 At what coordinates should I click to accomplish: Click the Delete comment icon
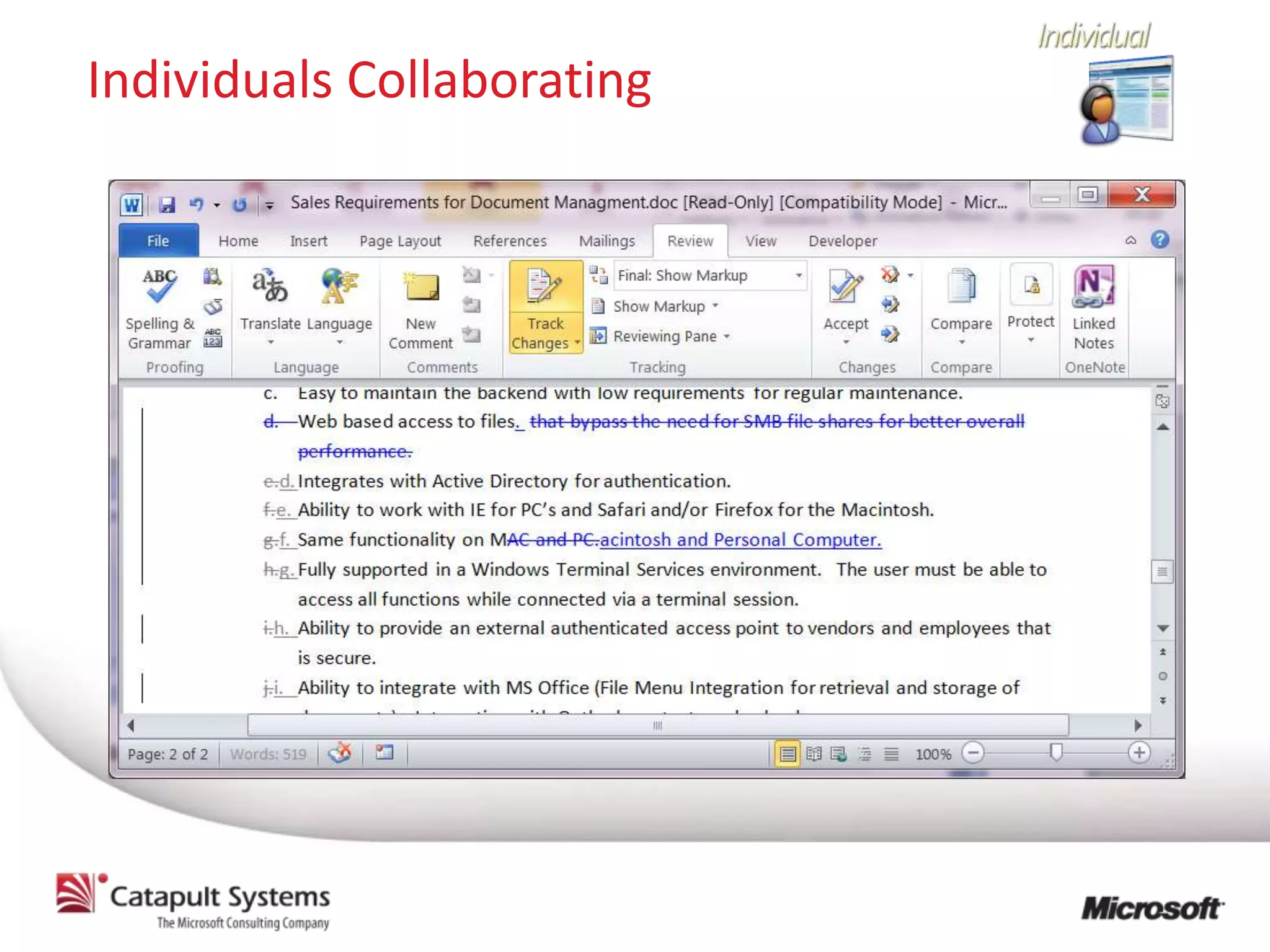tap(472, 275)
